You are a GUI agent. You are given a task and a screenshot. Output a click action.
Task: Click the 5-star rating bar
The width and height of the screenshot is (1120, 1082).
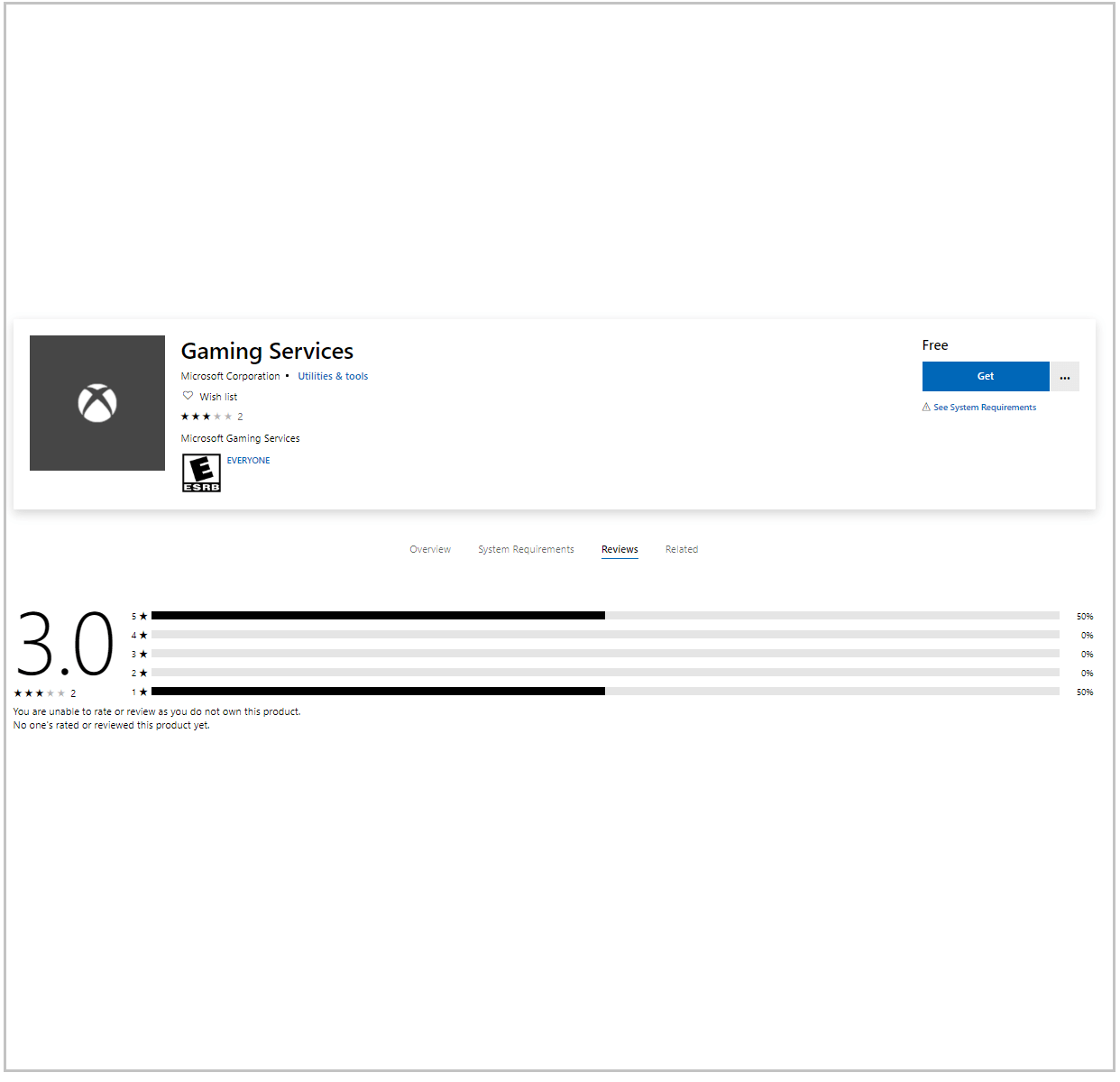click(x=605, y=616)
